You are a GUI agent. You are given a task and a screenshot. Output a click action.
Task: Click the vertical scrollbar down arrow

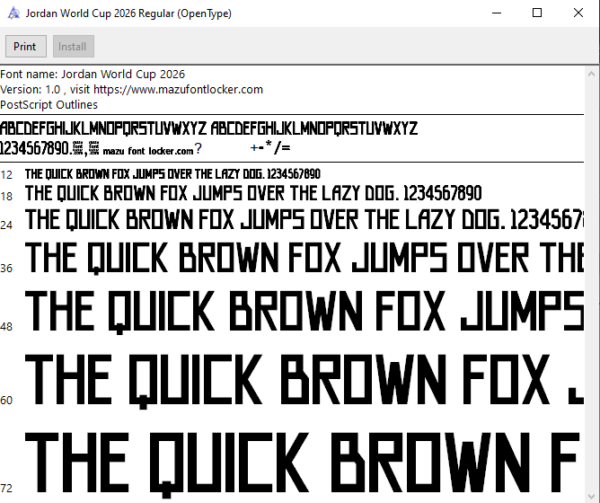point(591,497)
